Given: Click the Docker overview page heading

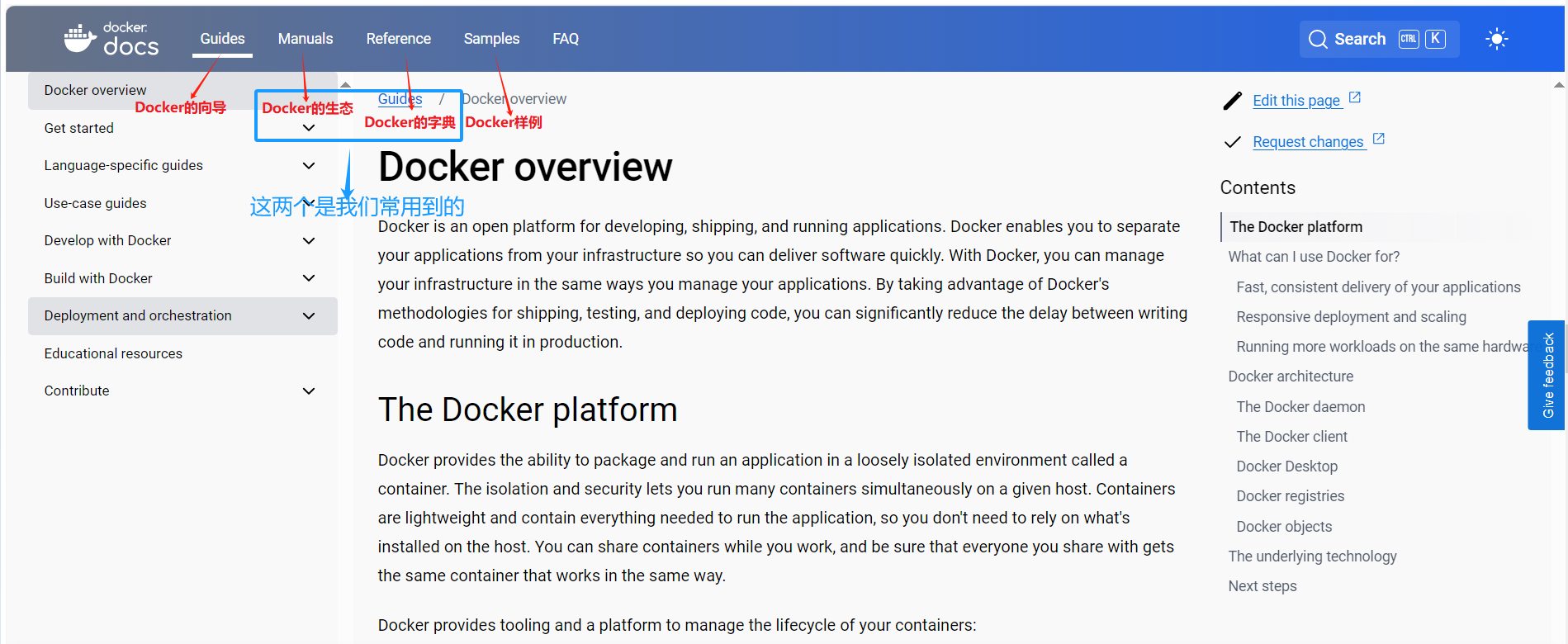Looking at the screenshot, I should tap(525, 168).
